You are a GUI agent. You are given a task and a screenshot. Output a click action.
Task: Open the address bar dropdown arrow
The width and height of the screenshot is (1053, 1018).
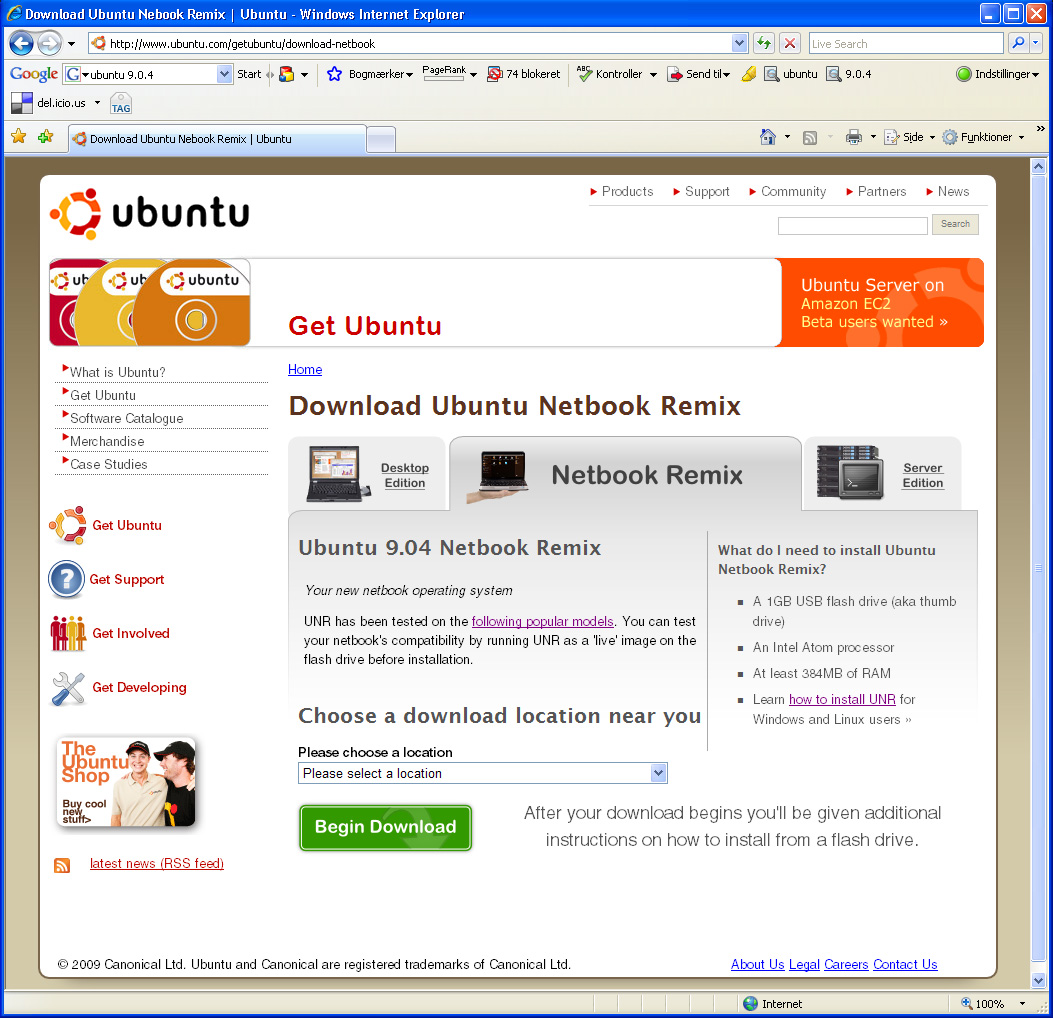(739, 44)
